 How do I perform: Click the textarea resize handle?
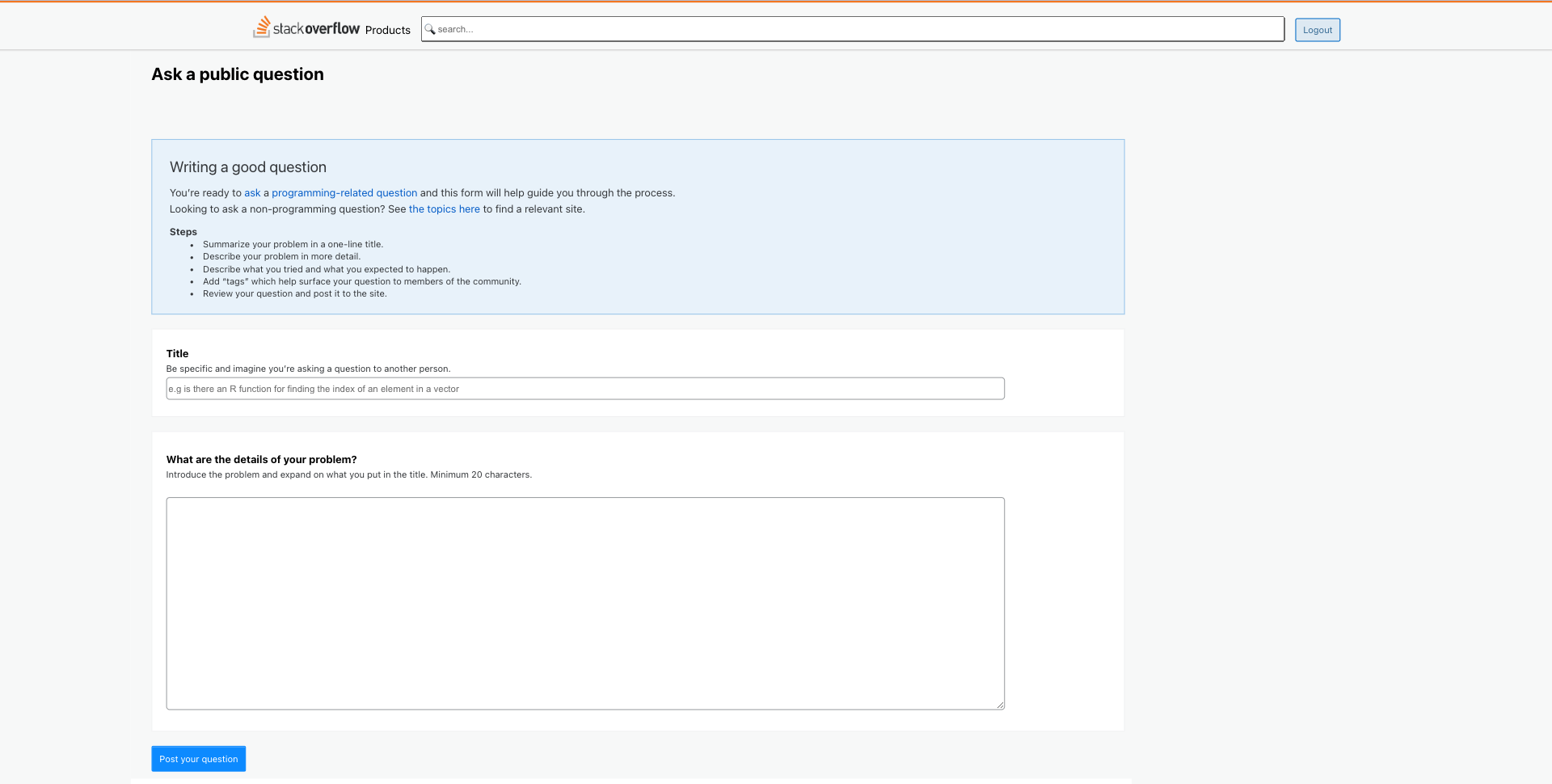[1000, 705]
